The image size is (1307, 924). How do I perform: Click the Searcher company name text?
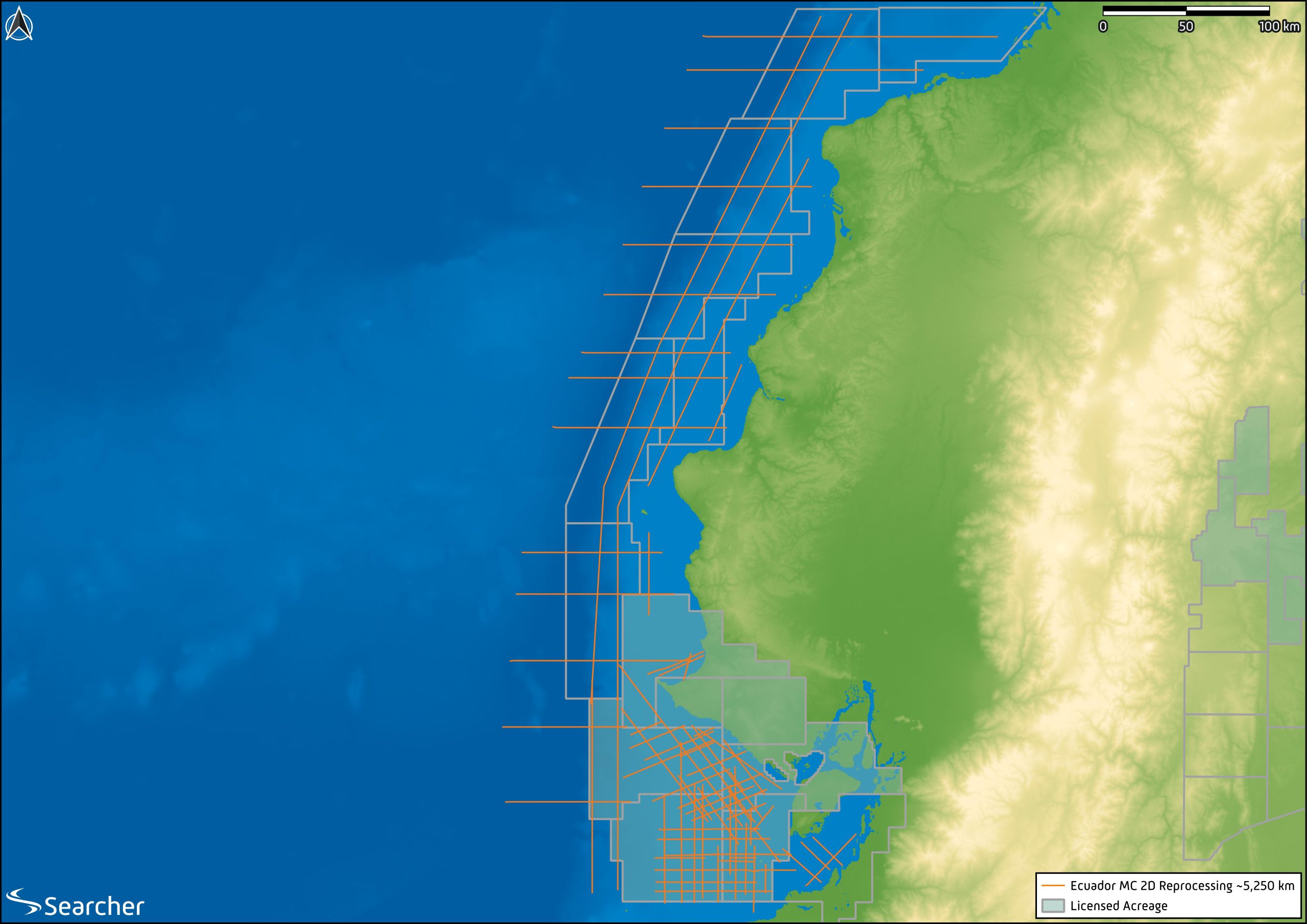(x=94, y=906)
